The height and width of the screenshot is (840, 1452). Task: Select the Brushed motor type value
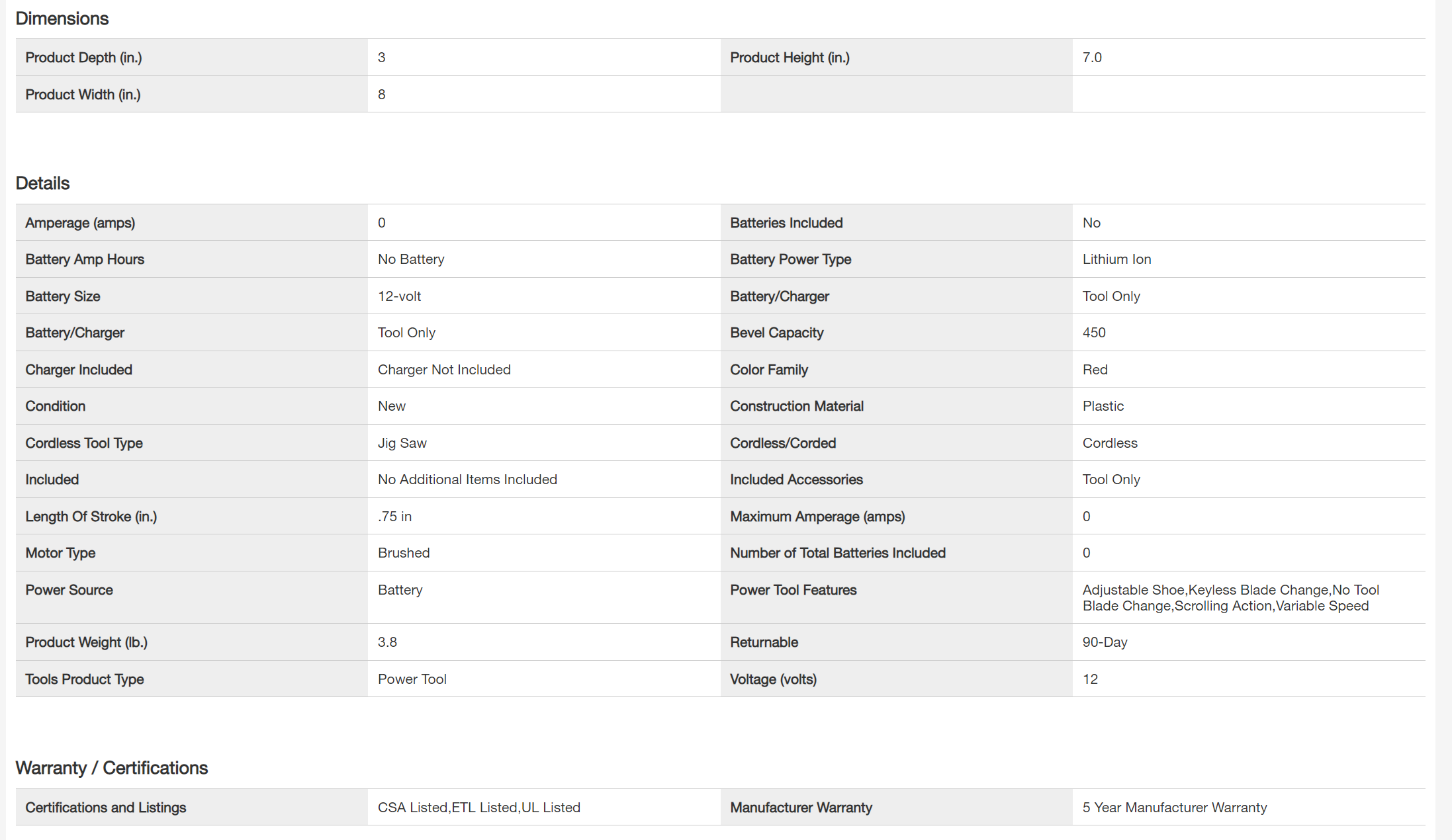tap(404, 553)
